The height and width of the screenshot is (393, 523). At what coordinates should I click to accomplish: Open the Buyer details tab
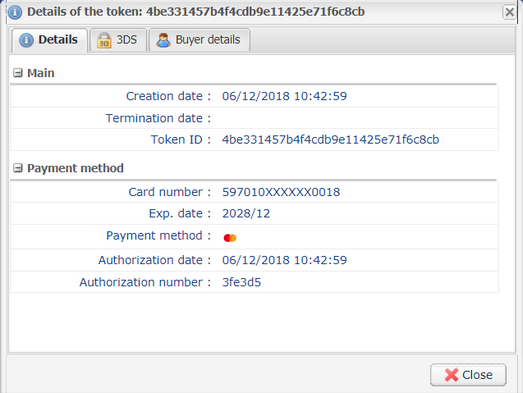coord(199,40)
